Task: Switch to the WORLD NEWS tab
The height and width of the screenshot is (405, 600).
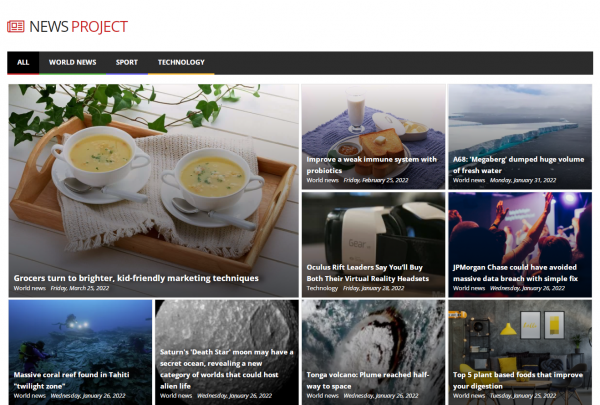Action: click(72, 62)
